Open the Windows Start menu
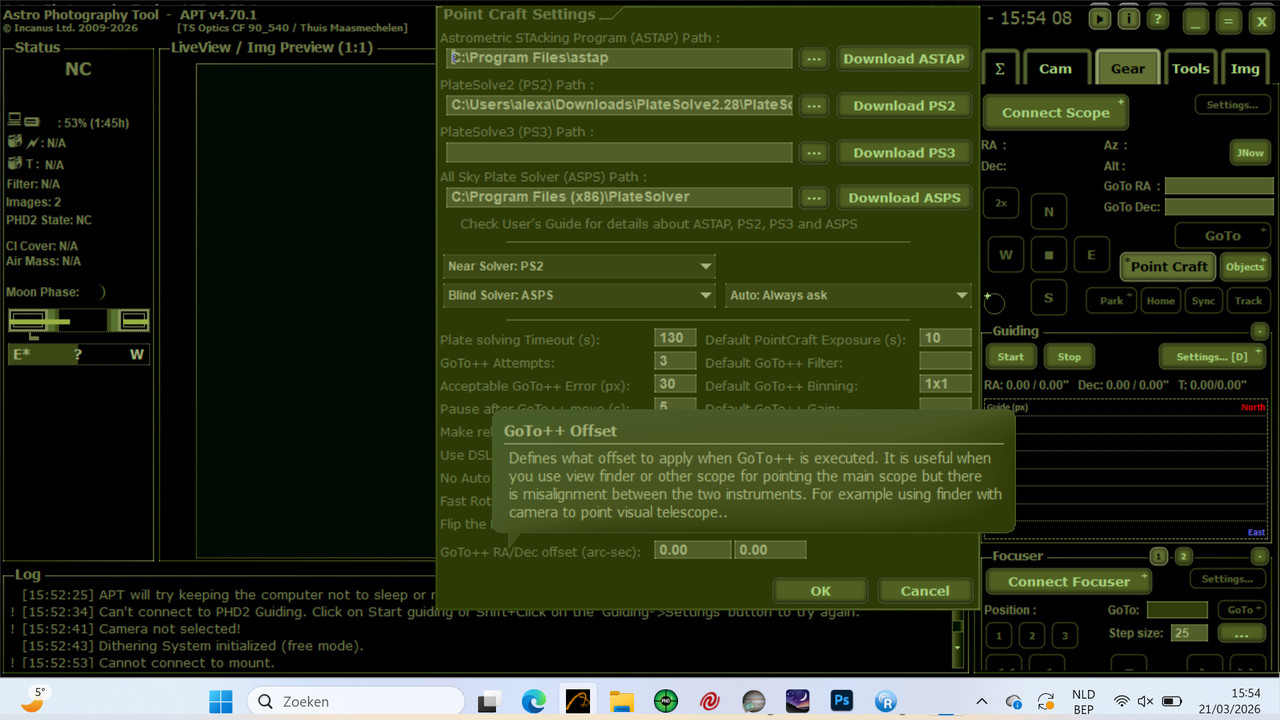 point(220,701)
